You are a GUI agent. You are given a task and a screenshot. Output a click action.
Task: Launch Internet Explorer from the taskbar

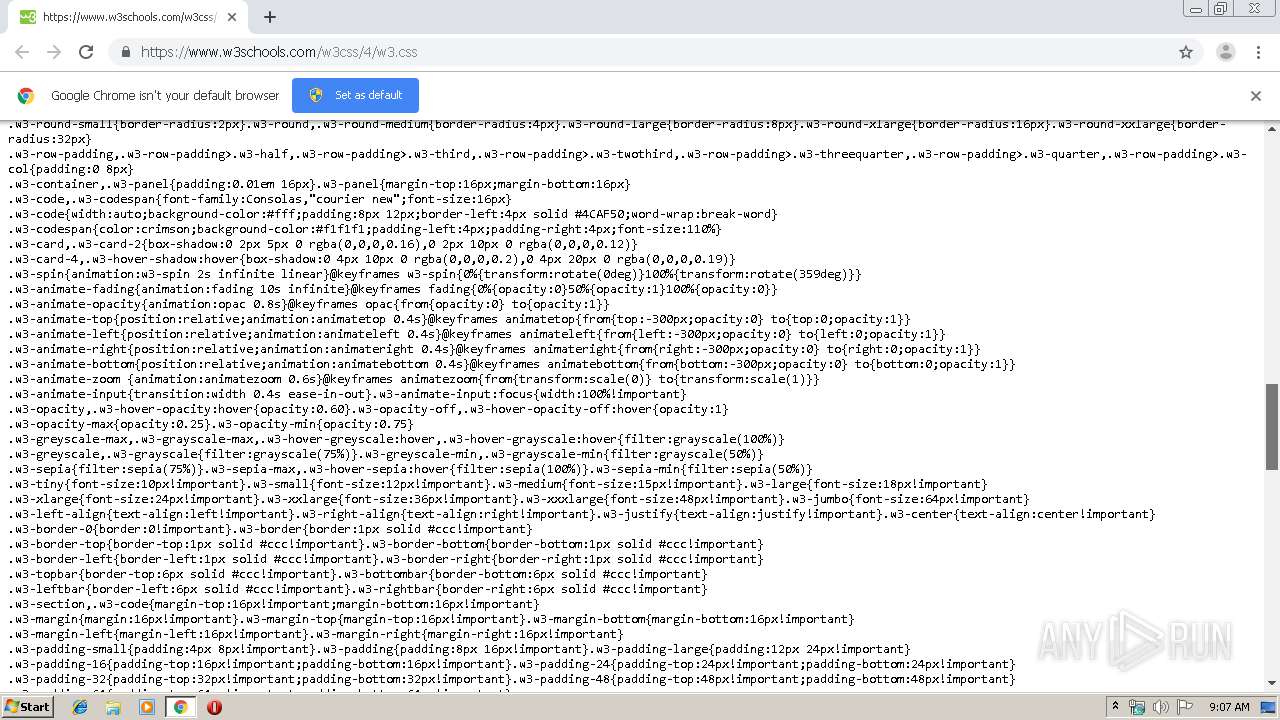(80, 707)
